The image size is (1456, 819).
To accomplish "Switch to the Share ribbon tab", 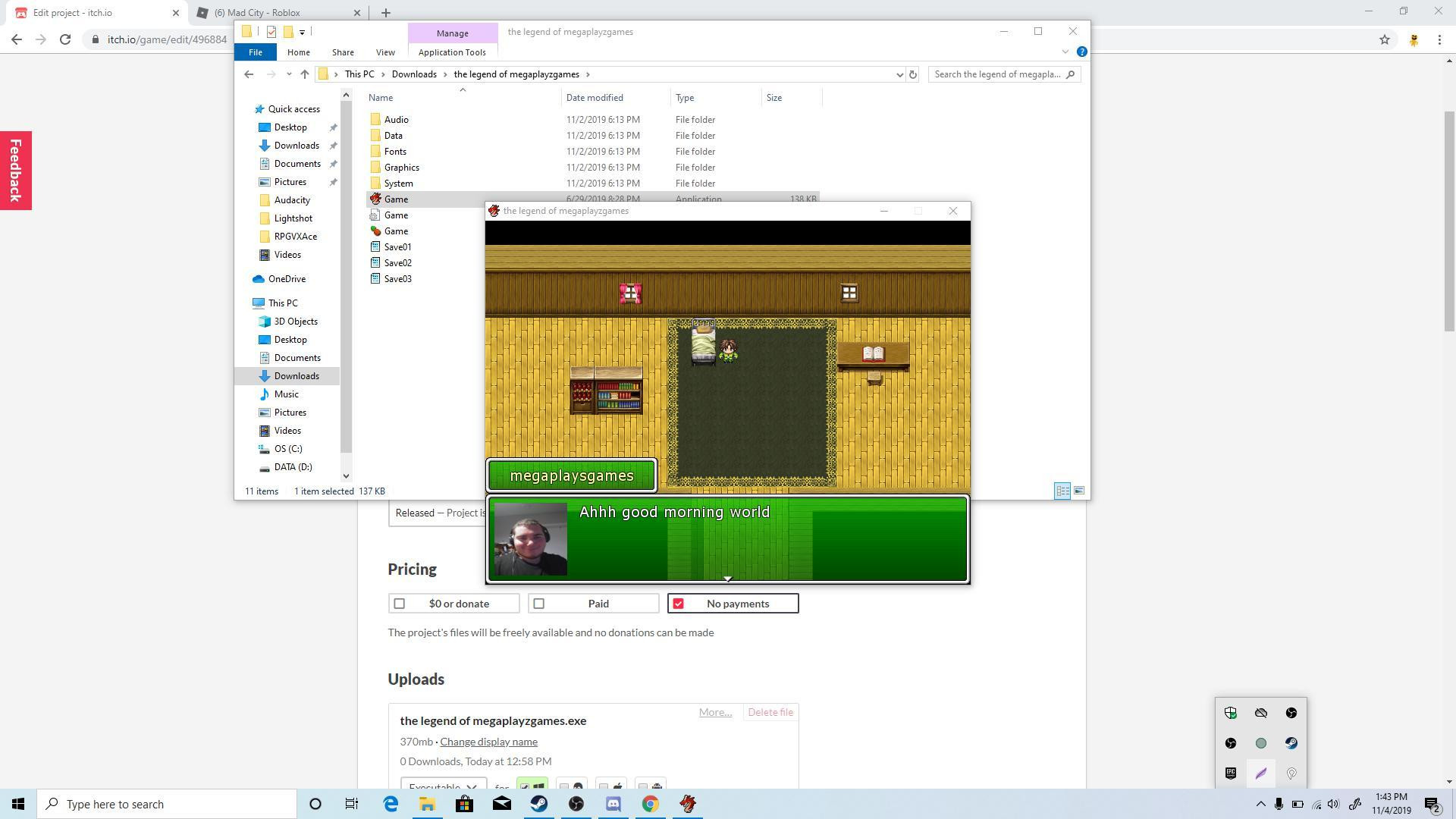I will 343,52.
